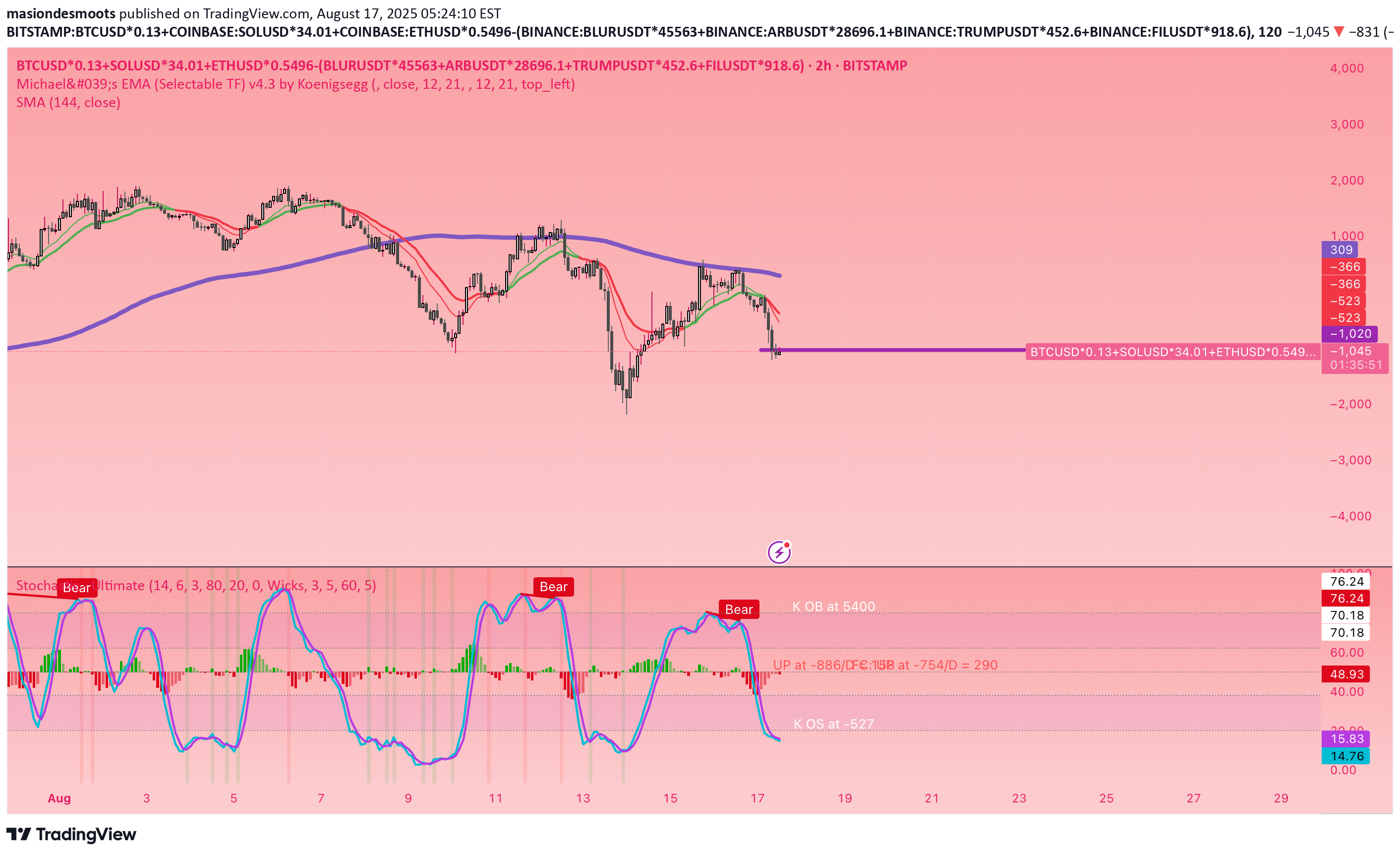This screenshot has height=854, width=1400.
Task: Select the SMA (144, close) legend
Action: point(68,102)
